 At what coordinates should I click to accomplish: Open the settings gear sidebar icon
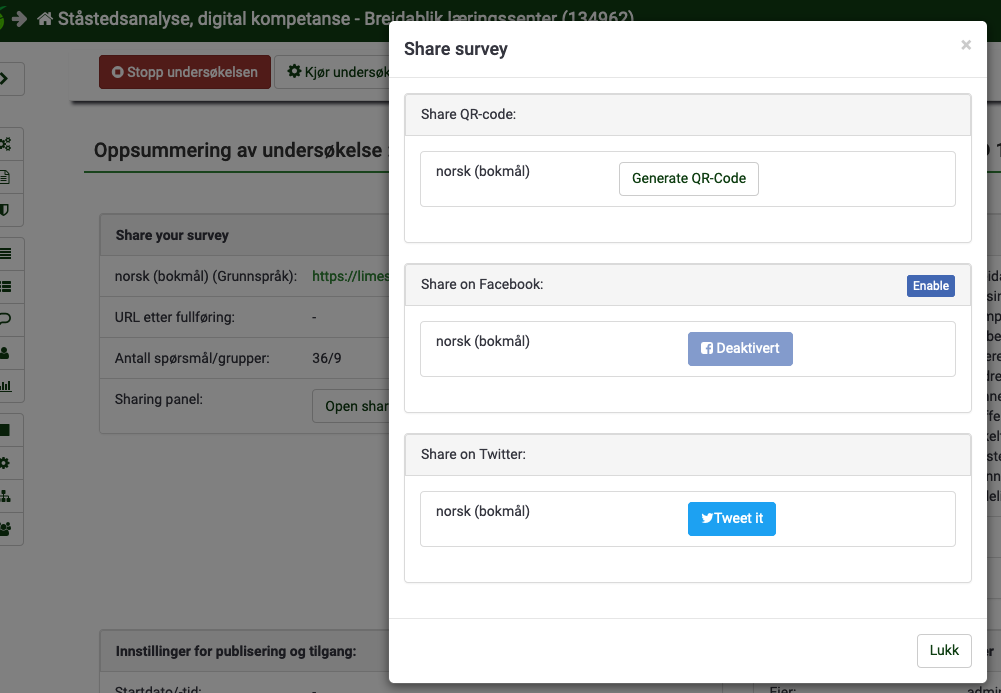pos(7,463)
